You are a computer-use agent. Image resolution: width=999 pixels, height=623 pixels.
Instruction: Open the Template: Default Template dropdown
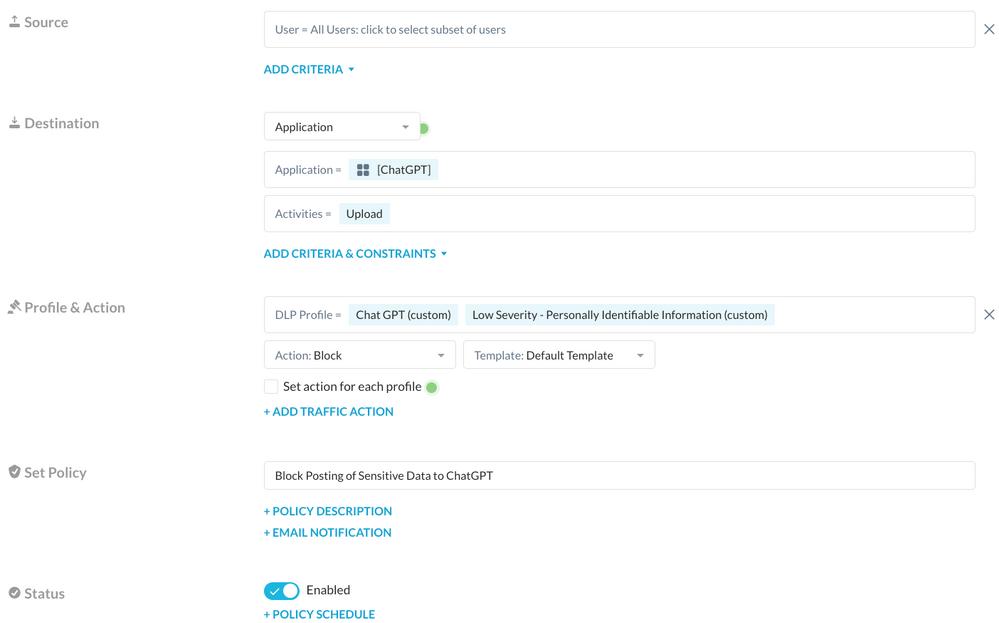558,355
